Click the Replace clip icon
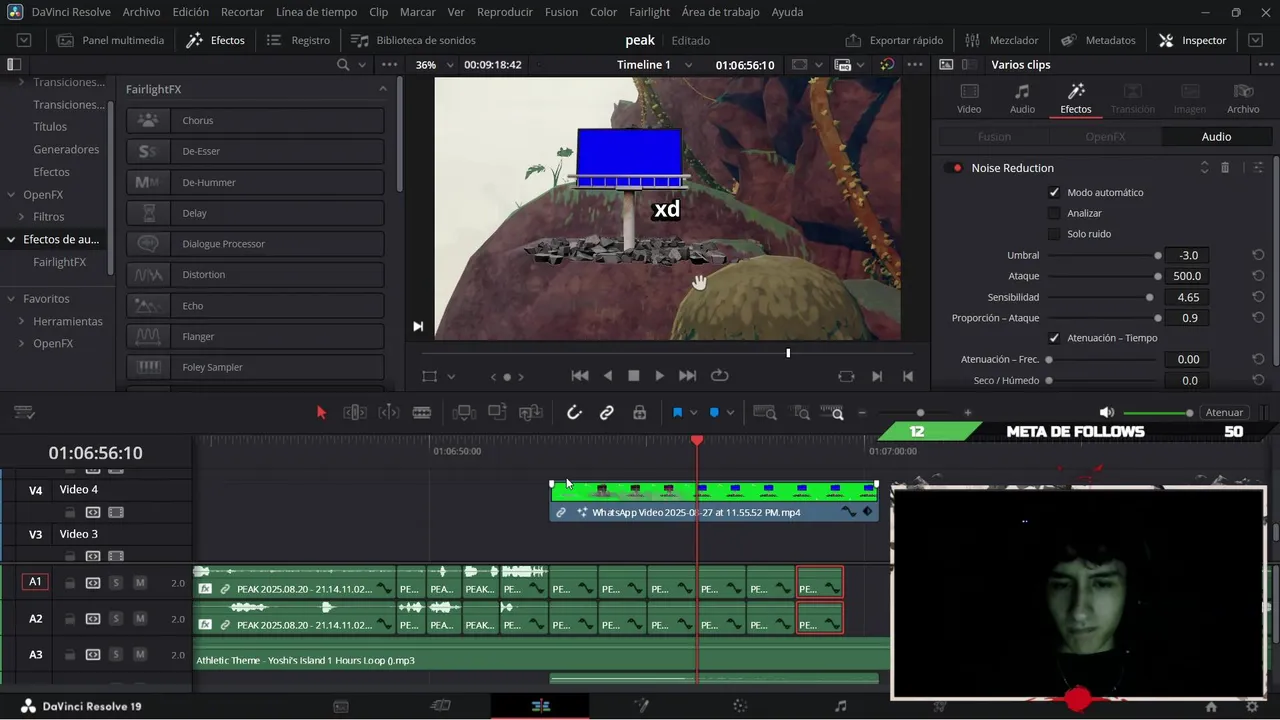Image resolution: width=1280 pixels, height=720 pixels. point(531,412)
